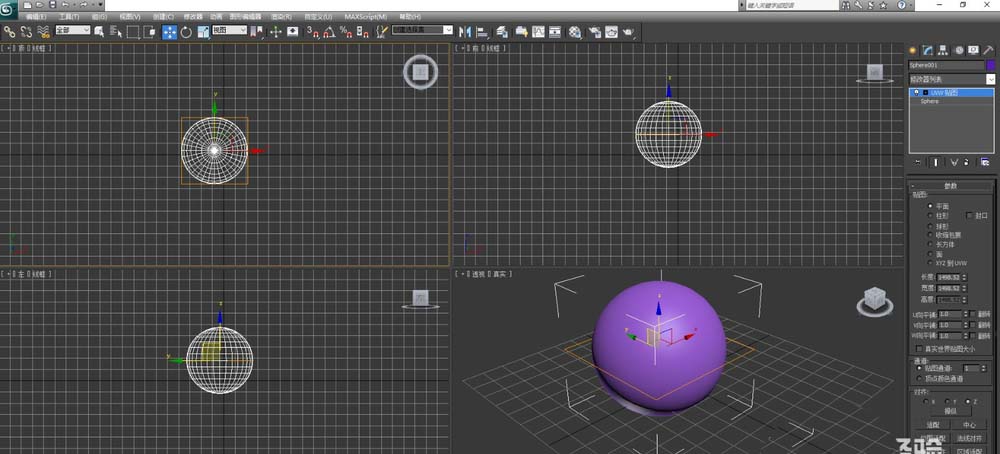The image size is (1000, 454).
Task: Switch to the Create command panel
Action: [x=913, y=50]
